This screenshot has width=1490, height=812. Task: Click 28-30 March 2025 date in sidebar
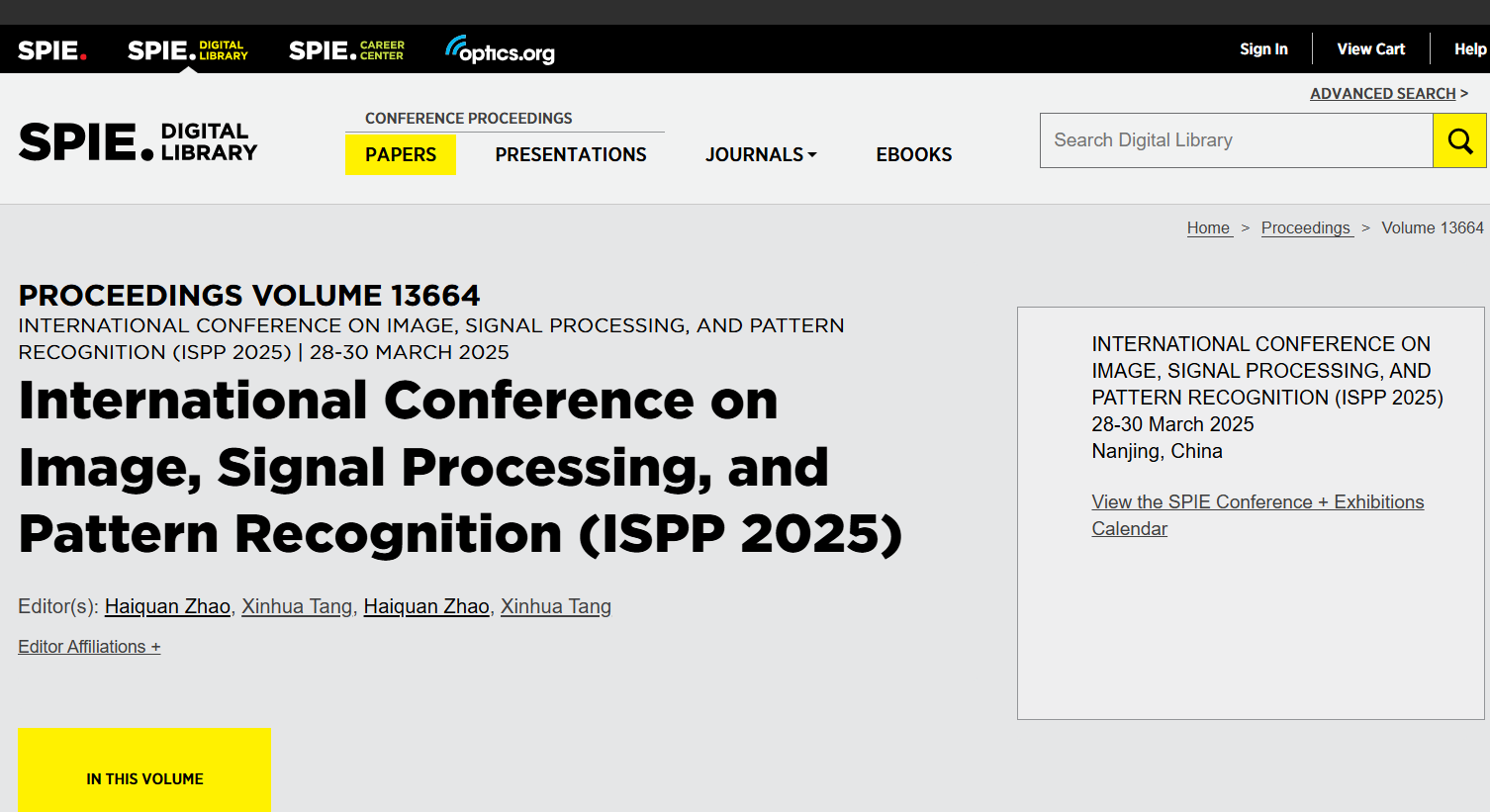coord(1172,424)
